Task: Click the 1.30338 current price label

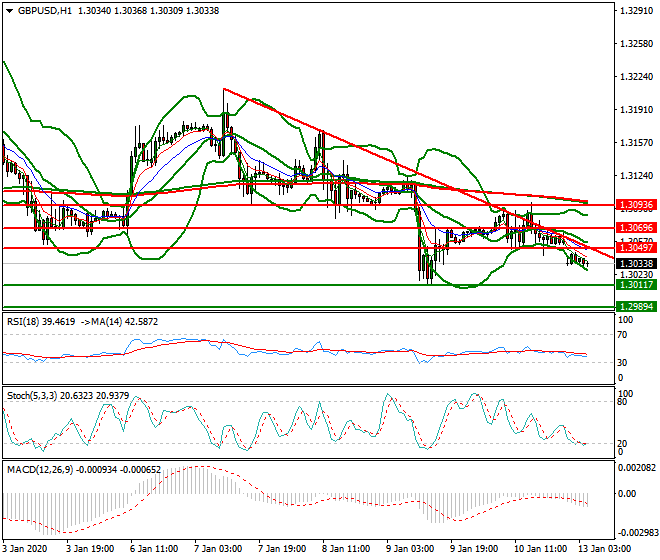Action: 636,264
